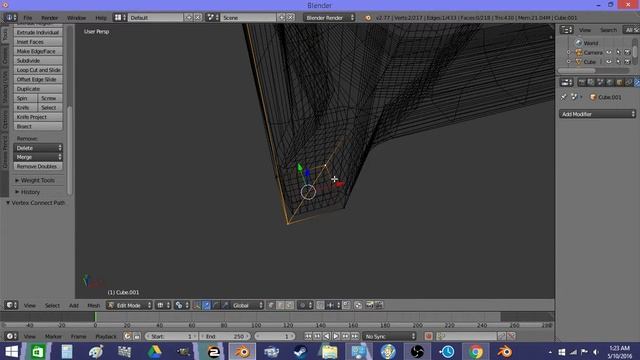Select the World item in the outliner

[x=591, y=43]
